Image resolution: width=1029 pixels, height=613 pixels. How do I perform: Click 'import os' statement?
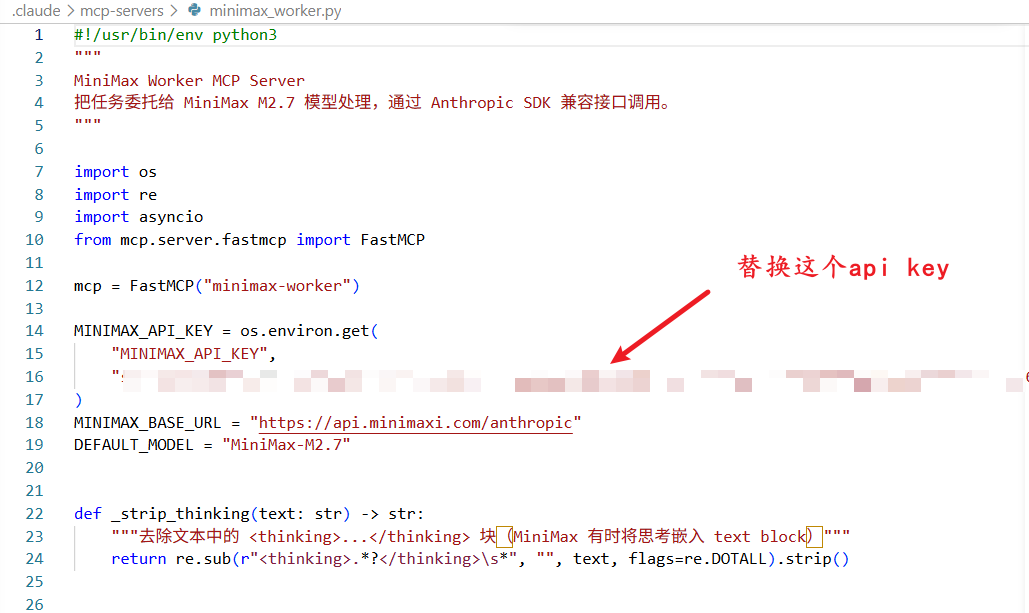(x=116, y=172)
